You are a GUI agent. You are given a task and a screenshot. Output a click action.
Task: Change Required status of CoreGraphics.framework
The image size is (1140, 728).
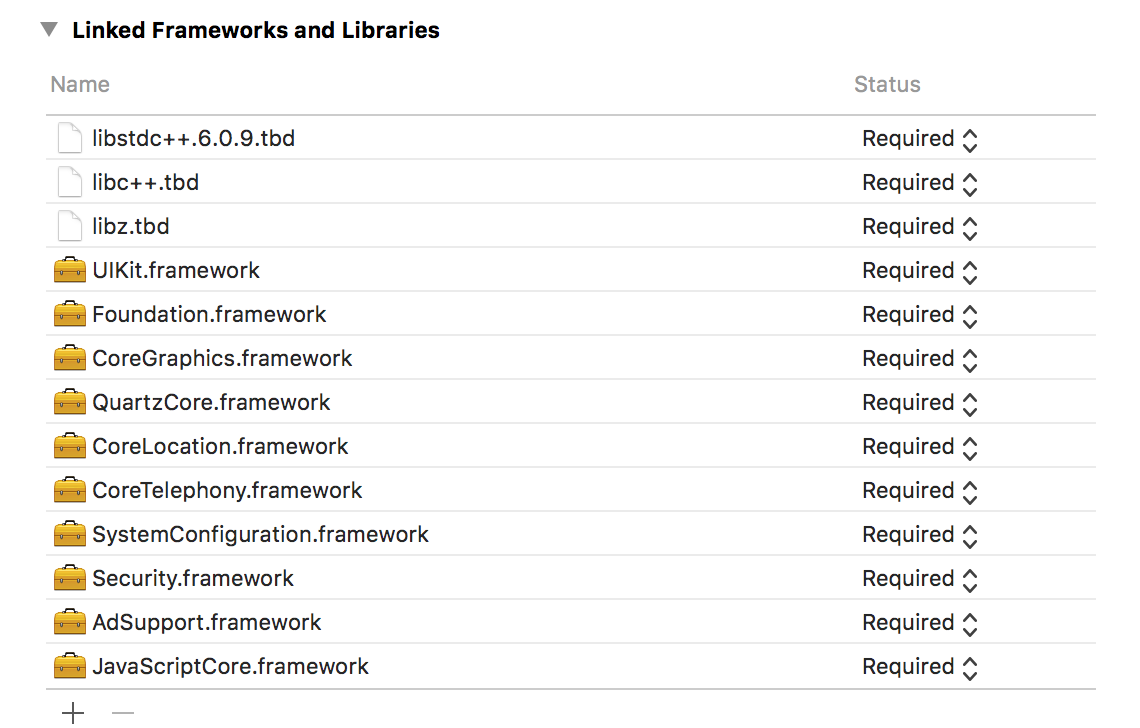pos(920,359)
